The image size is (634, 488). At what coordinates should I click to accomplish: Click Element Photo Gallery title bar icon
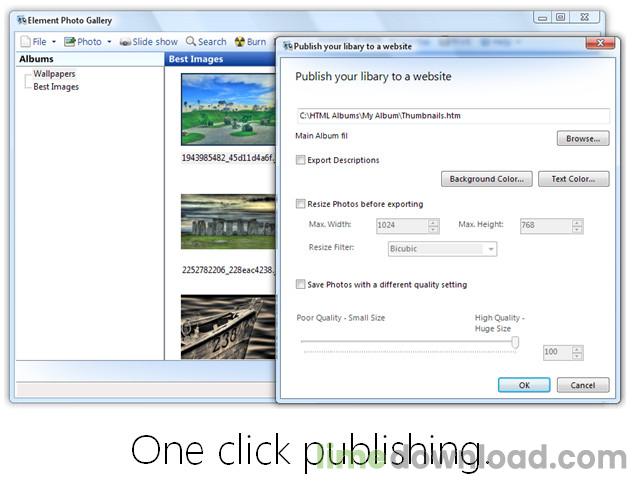[22, 20]
